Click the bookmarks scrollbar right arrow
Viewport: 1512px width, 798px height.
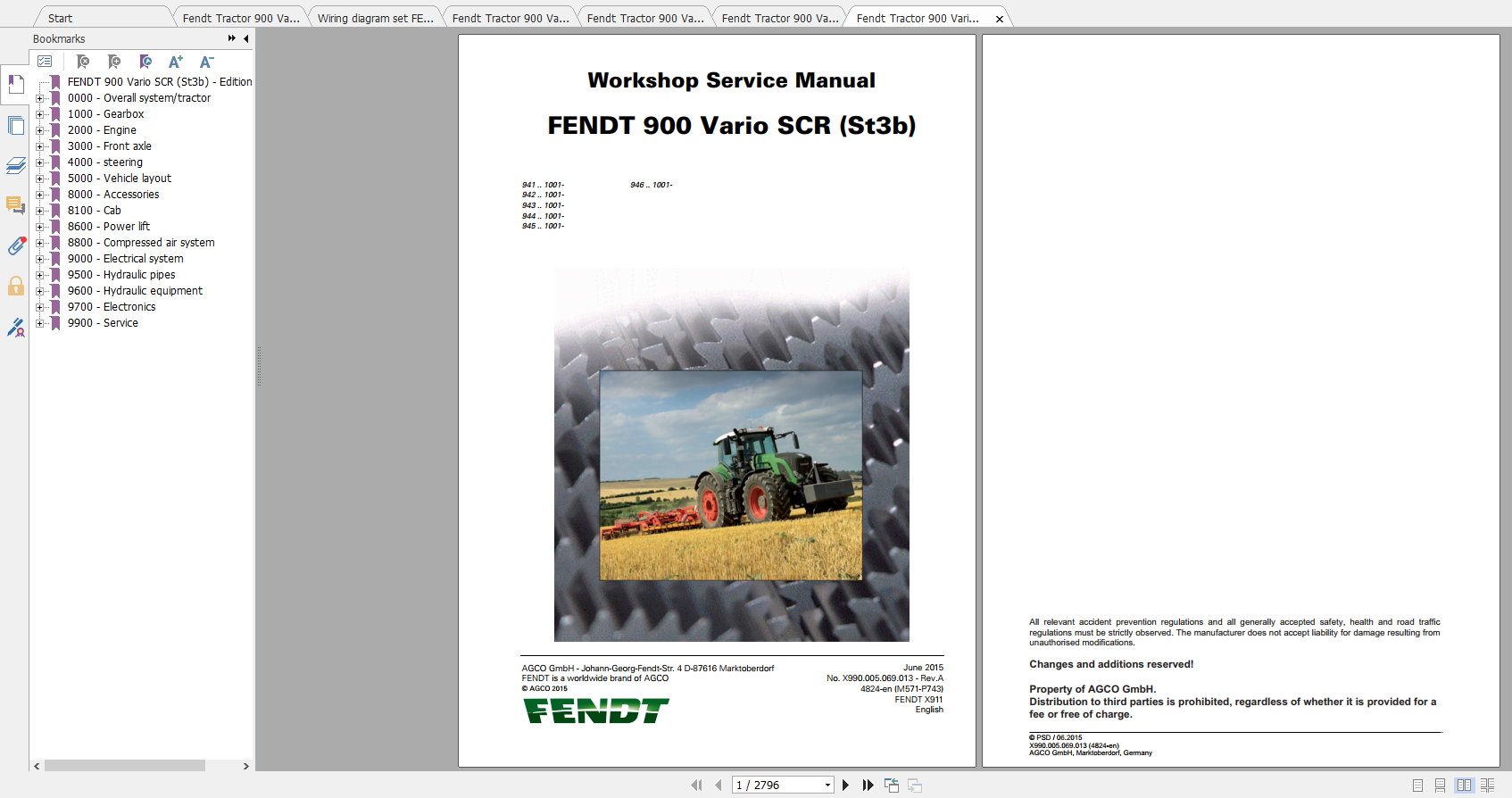[x=246, y=766]
